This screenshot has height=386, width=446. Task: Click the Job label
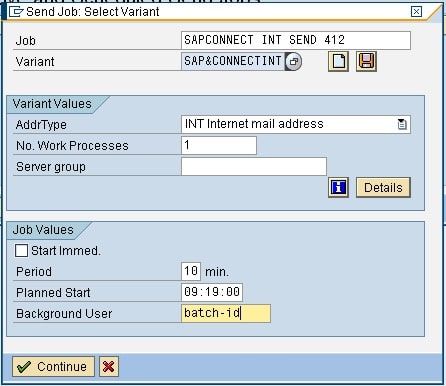pos(25,41)
